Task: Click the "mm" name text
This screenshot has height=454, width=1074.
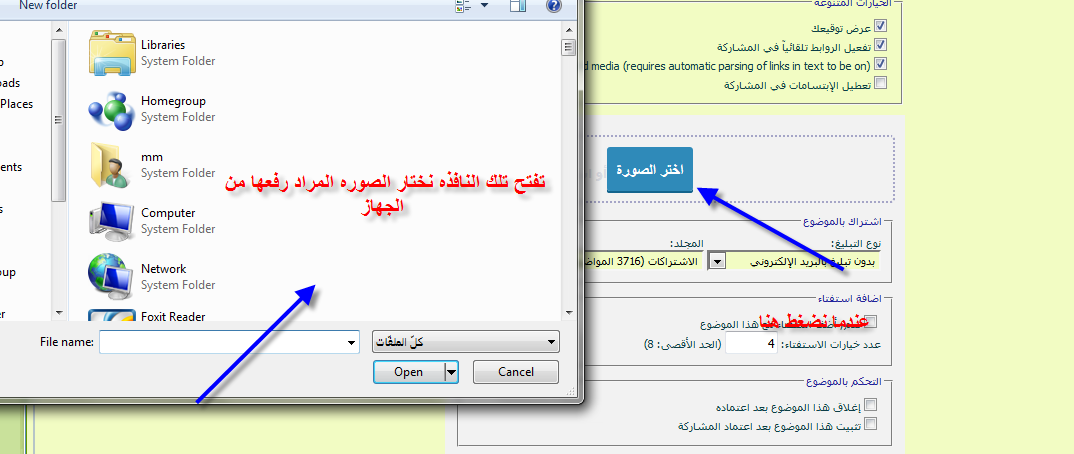Action: pyautogui.click(x=152, y=157)
